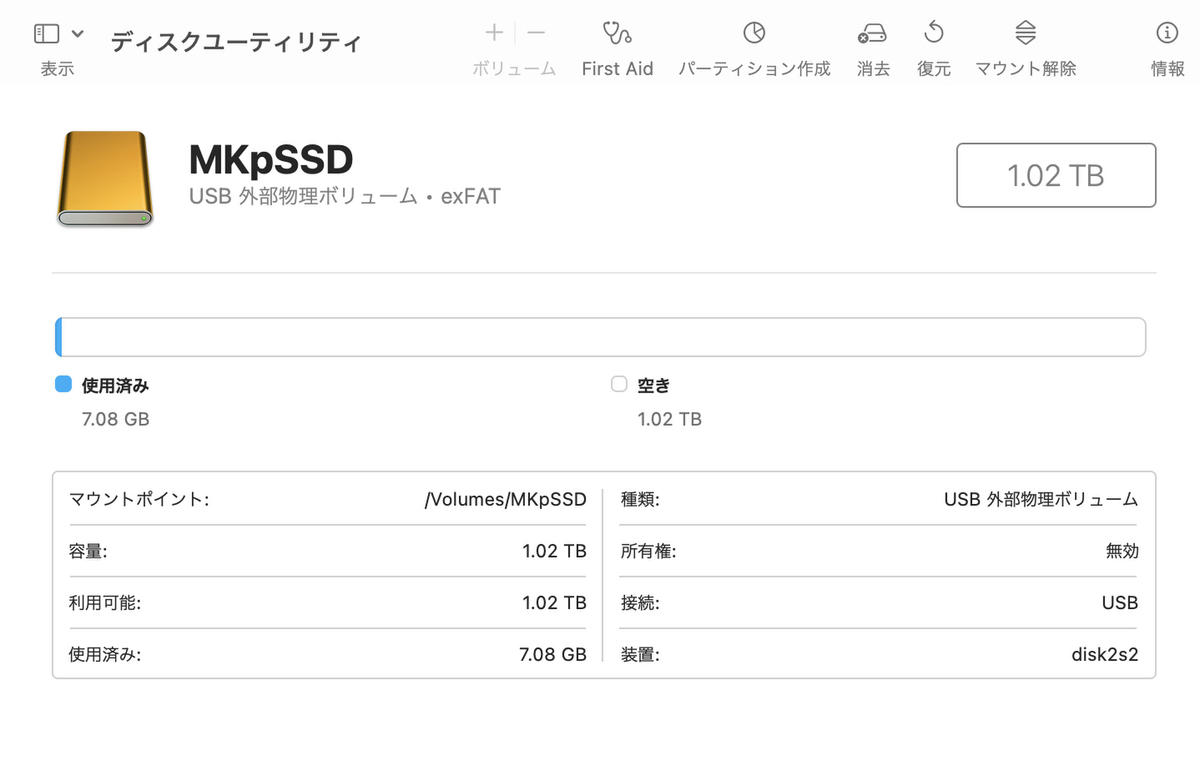Viewport: 1200px width, 781px height.
Task: Click the MKpSSD external drive icon
Action: [104, 178]
